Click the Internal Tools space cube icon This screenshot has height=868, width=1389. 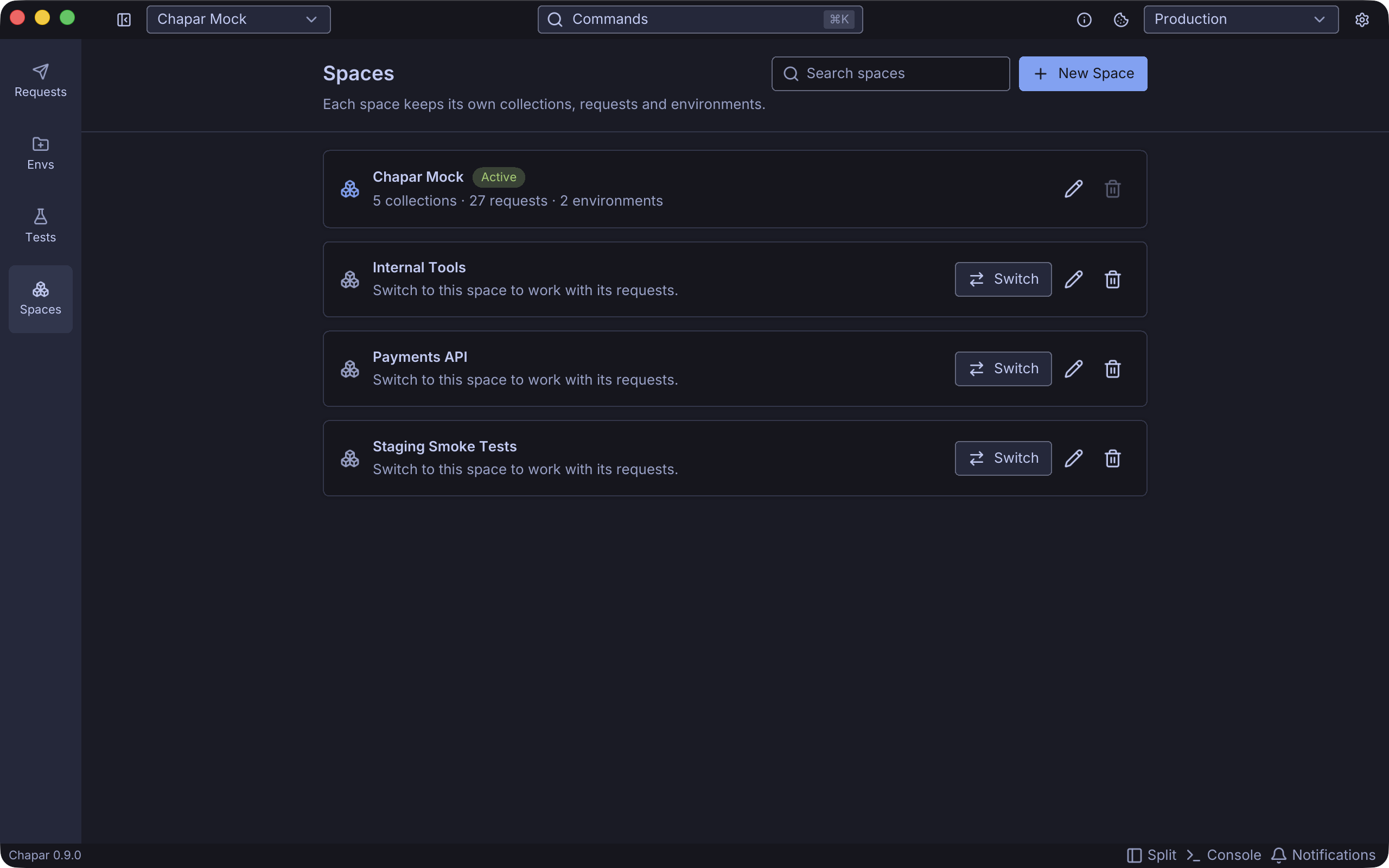pyautogui.click(x=349, y=279)
